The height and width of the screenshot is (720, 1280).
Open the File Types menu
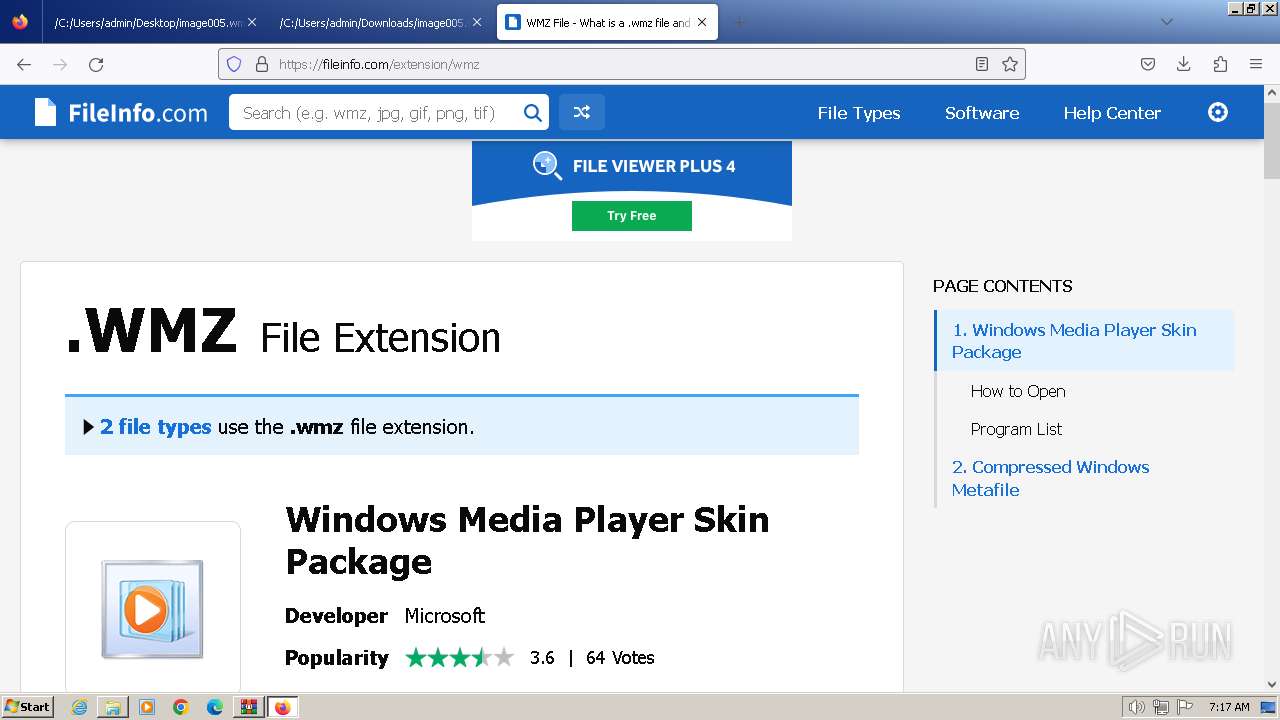pos(859,113)
